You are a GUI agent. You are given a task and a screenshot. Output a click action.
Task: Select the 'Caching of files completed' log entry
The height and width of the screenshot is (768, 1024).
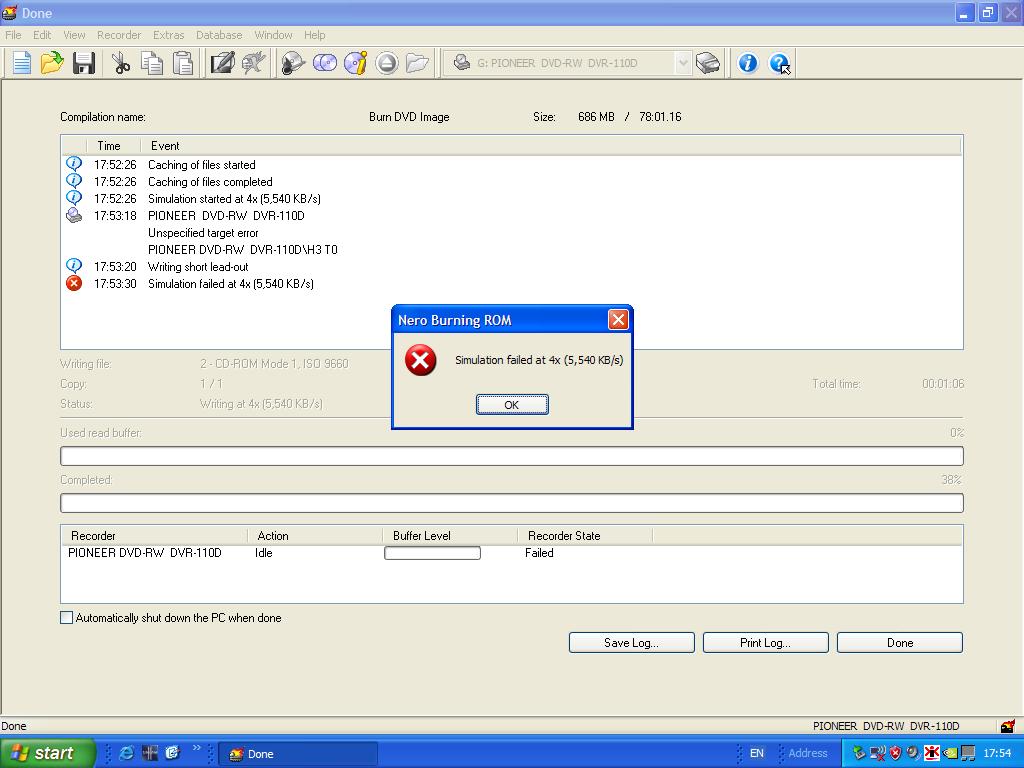(x=210, y=182)
